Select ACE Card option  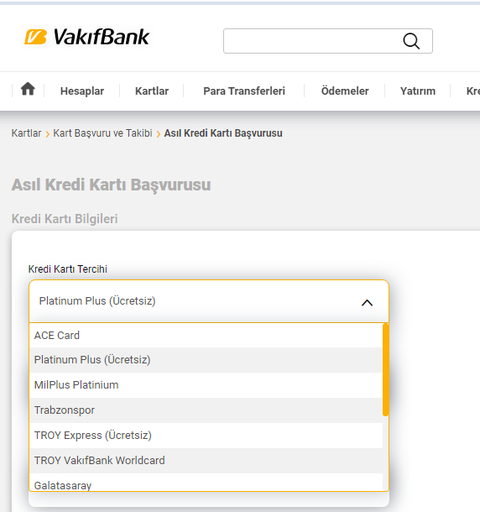coord(206,335)
